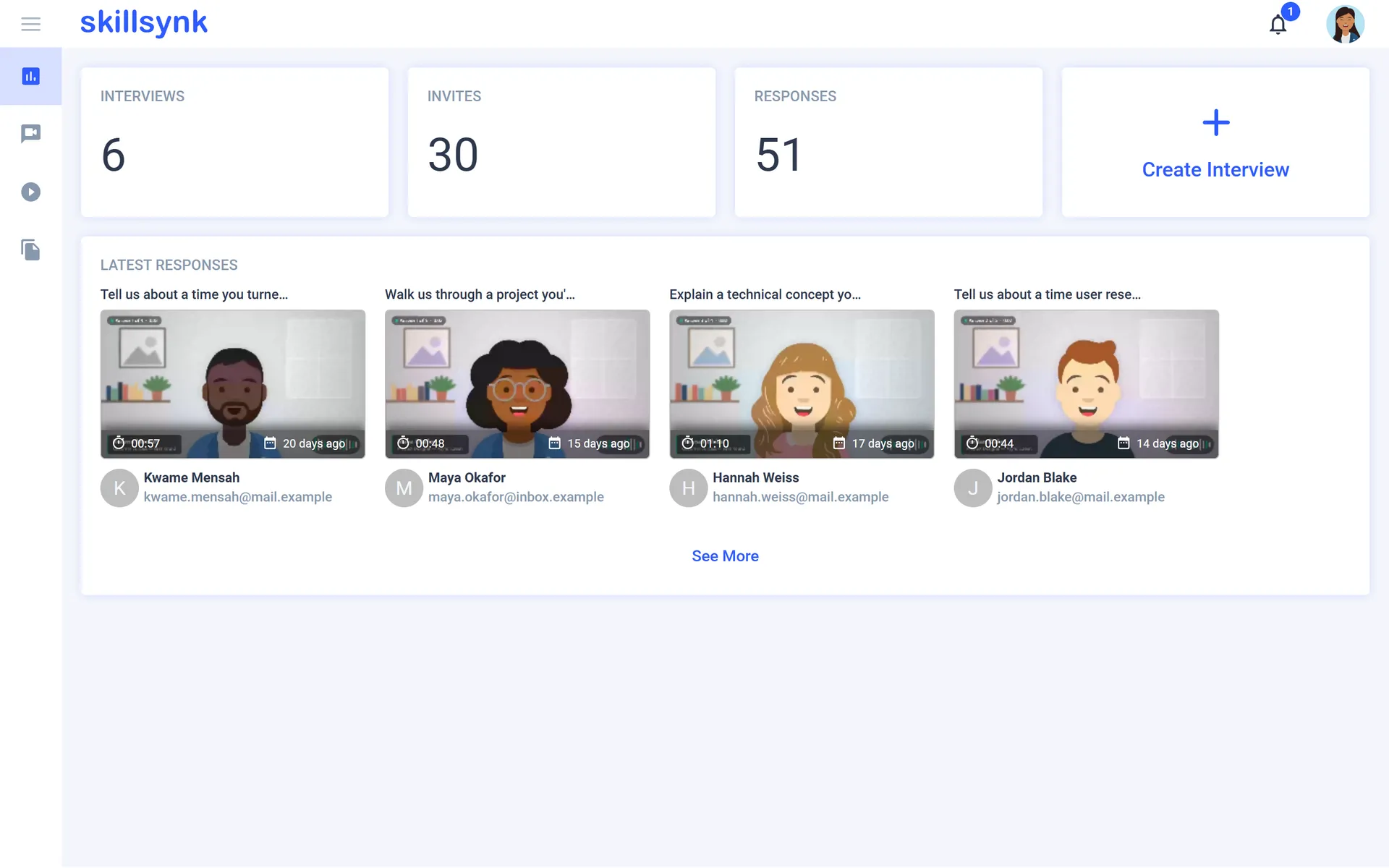Play Hannah Weiss's video response thumbnail

802,384
